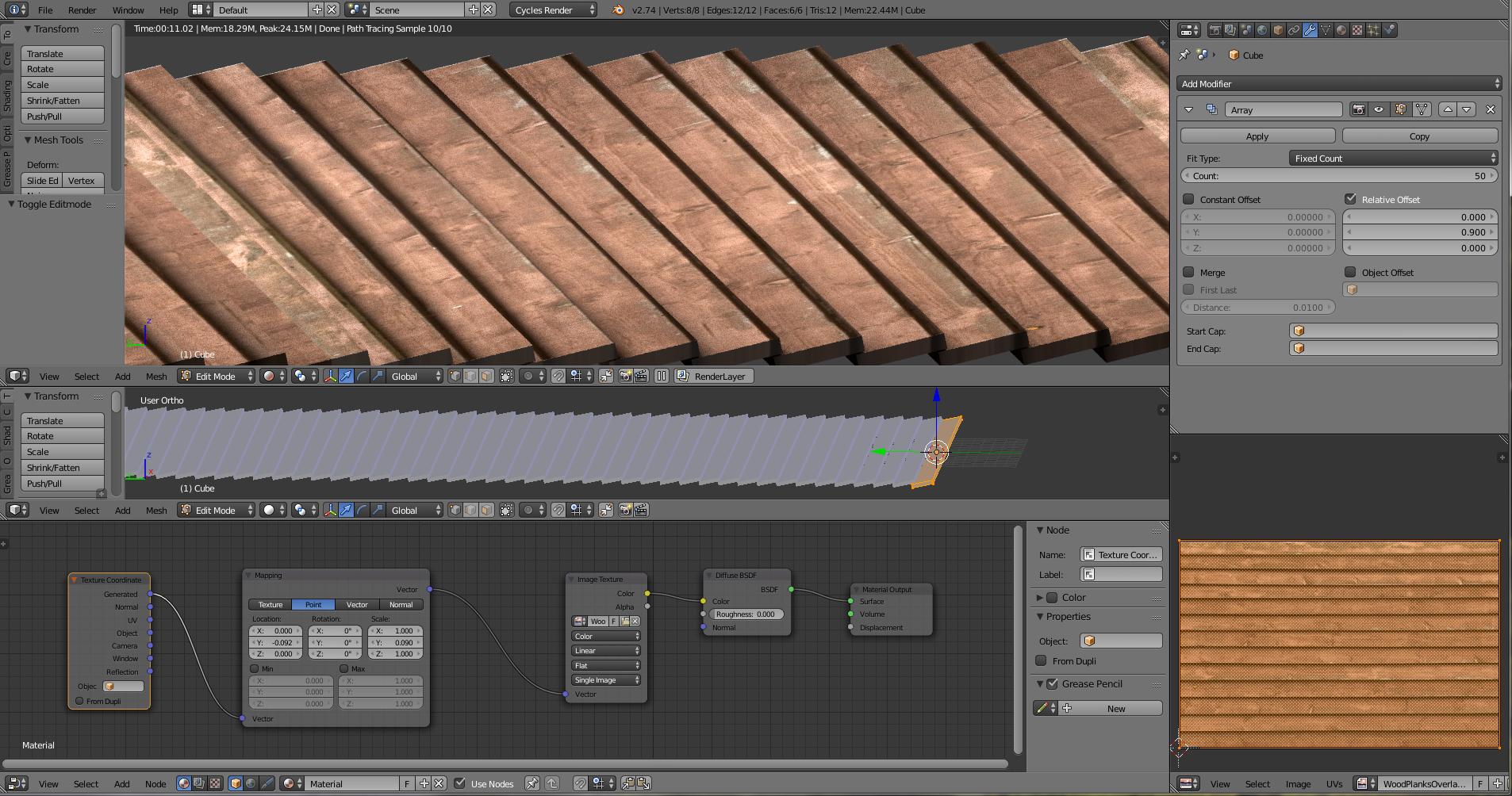Open Global orientation dropdown in upper viewport header
Screen dimensions: 1512x796
pos(414,376)
